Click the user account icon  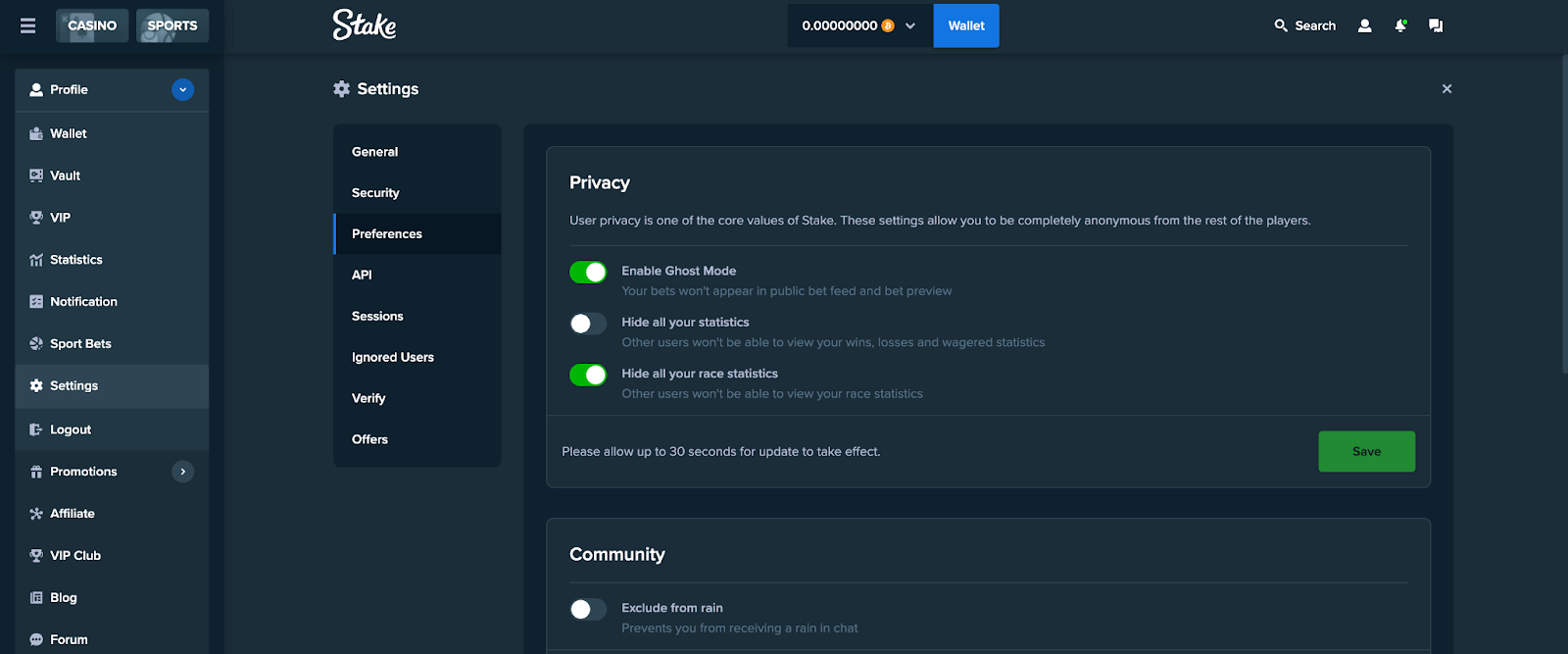[1364, 25]
